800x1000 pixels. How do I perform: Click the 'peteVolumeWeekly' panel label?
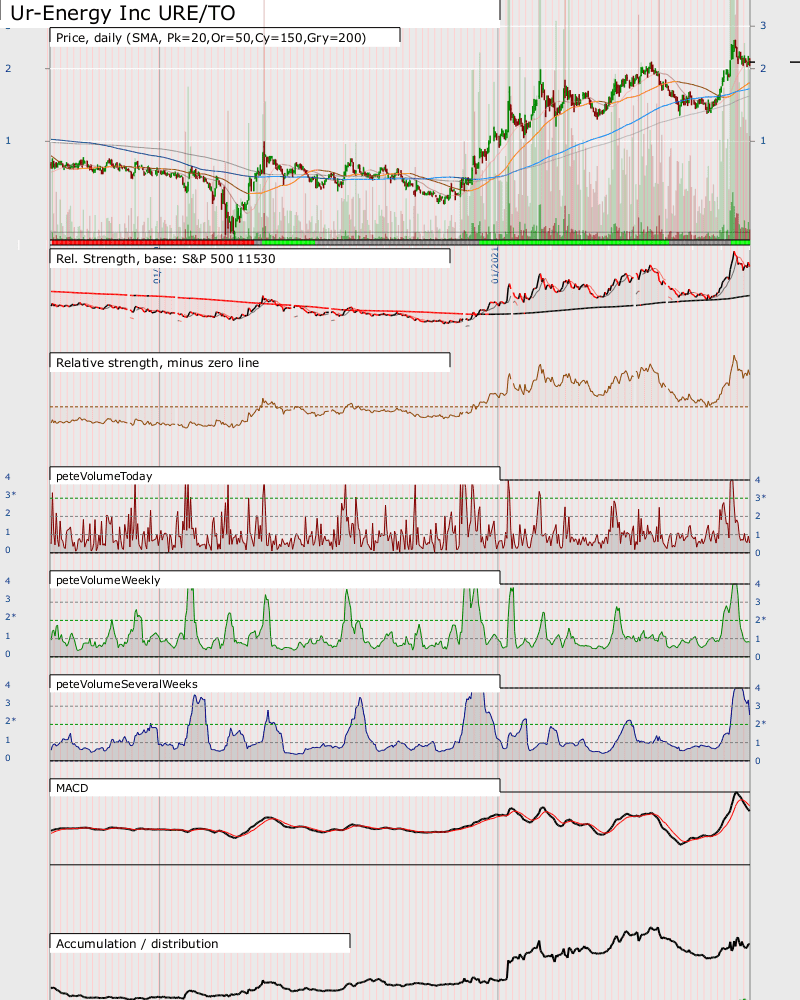pos(108,580)
